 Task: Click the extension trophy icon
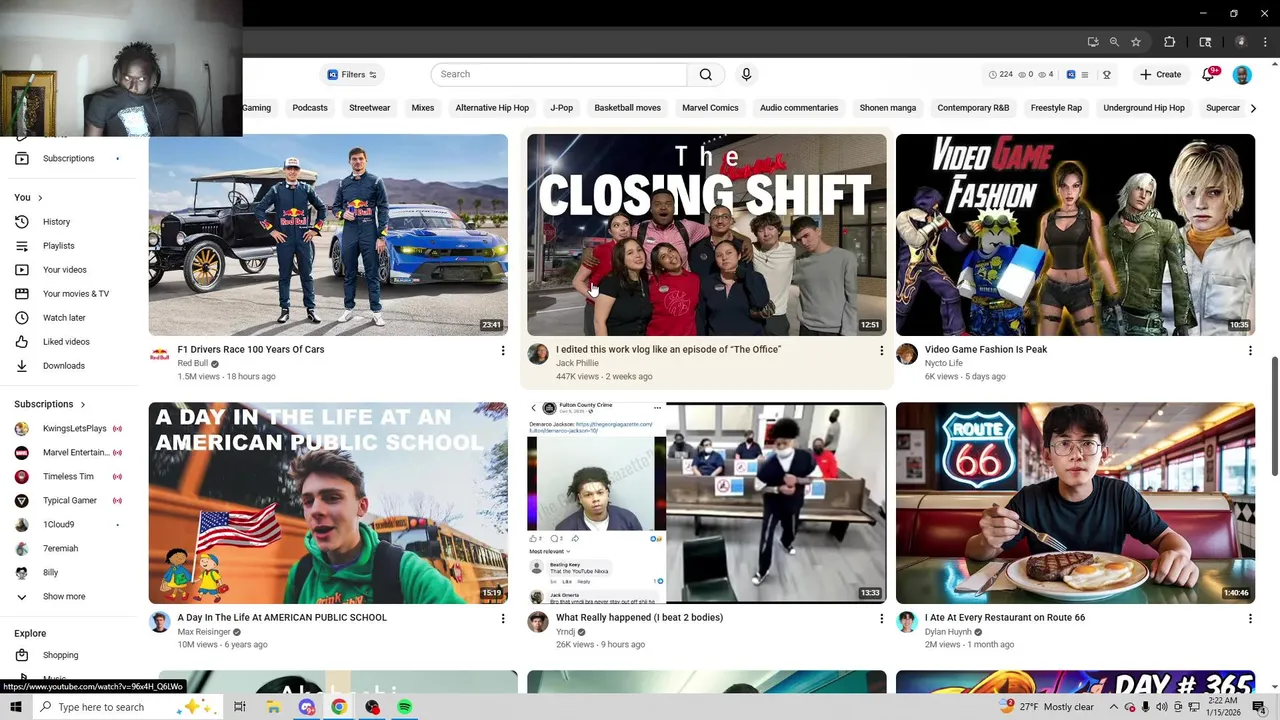click(x=1106, y=75)
